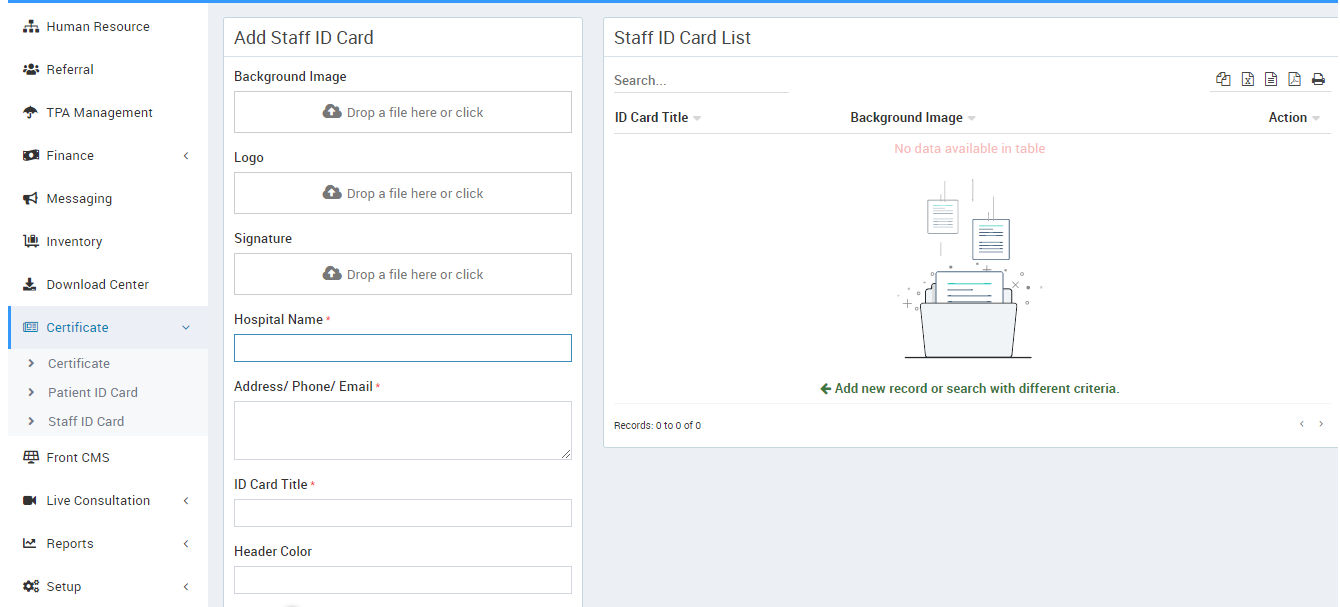Click the Print icon
The image size is (1340, 607).
point(1318,80)
